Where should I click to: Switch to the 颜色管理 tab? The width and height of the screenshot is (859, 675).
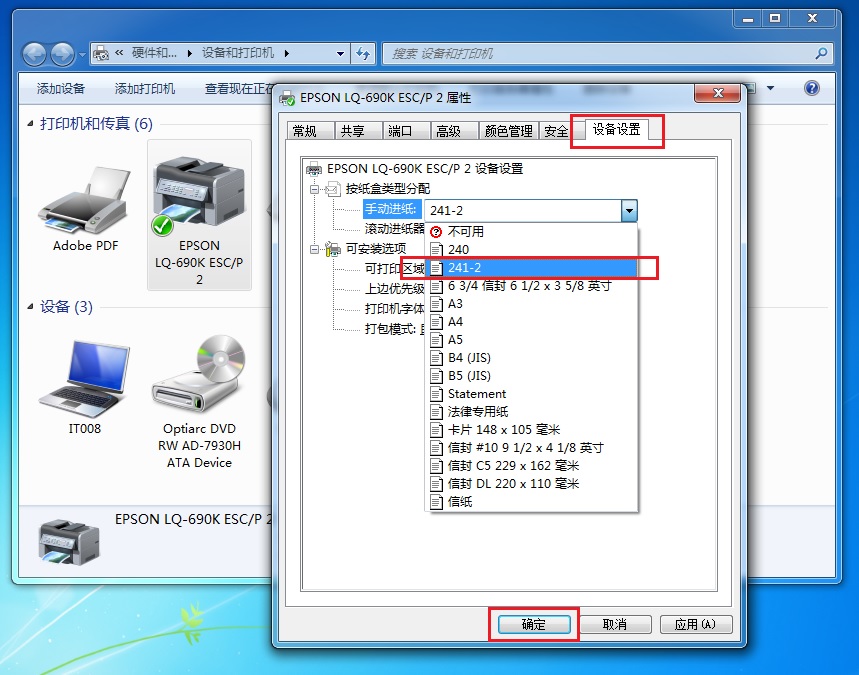coord(508,131)
